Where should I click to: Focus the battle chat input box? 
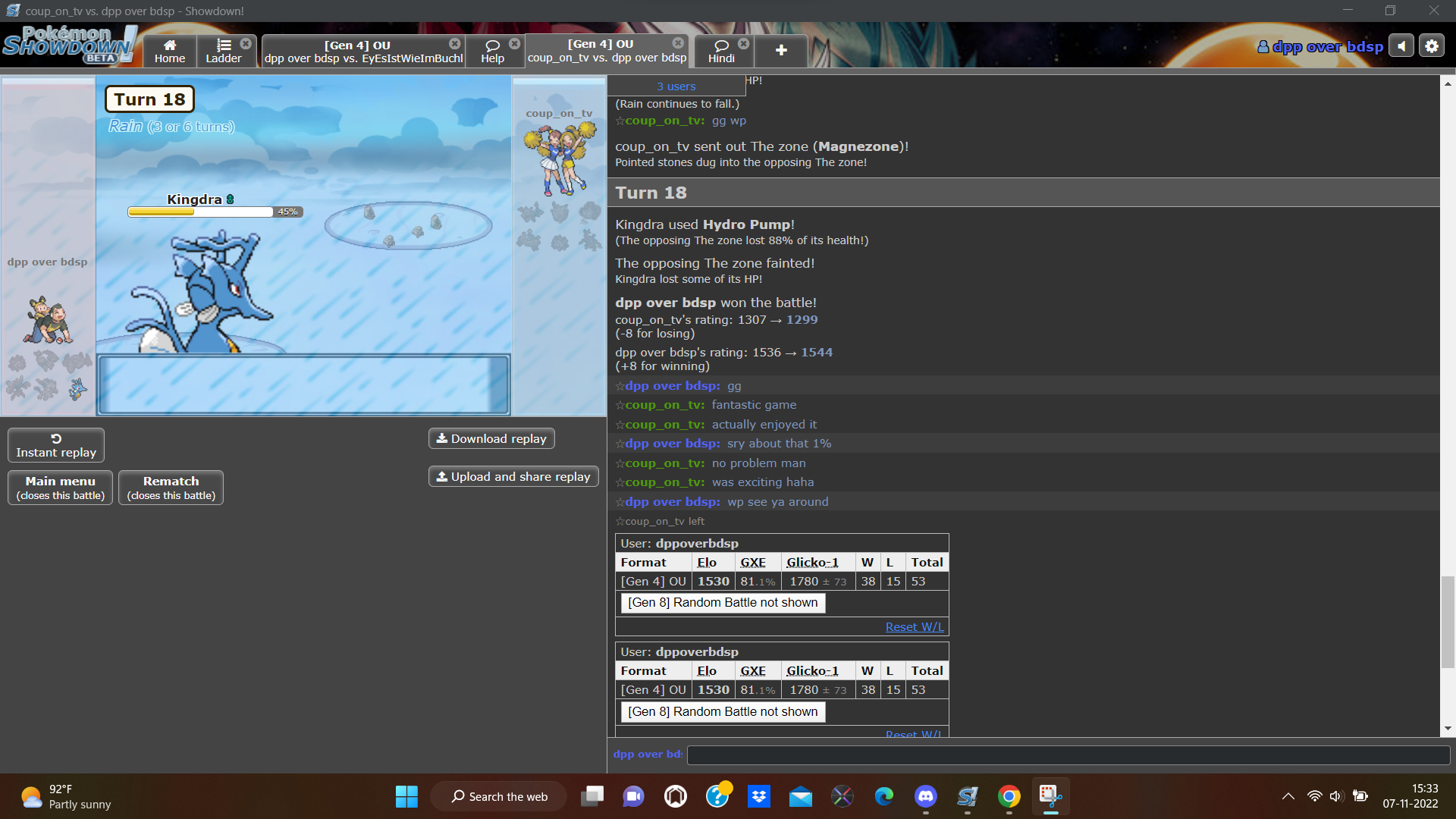click(1068, 755)
